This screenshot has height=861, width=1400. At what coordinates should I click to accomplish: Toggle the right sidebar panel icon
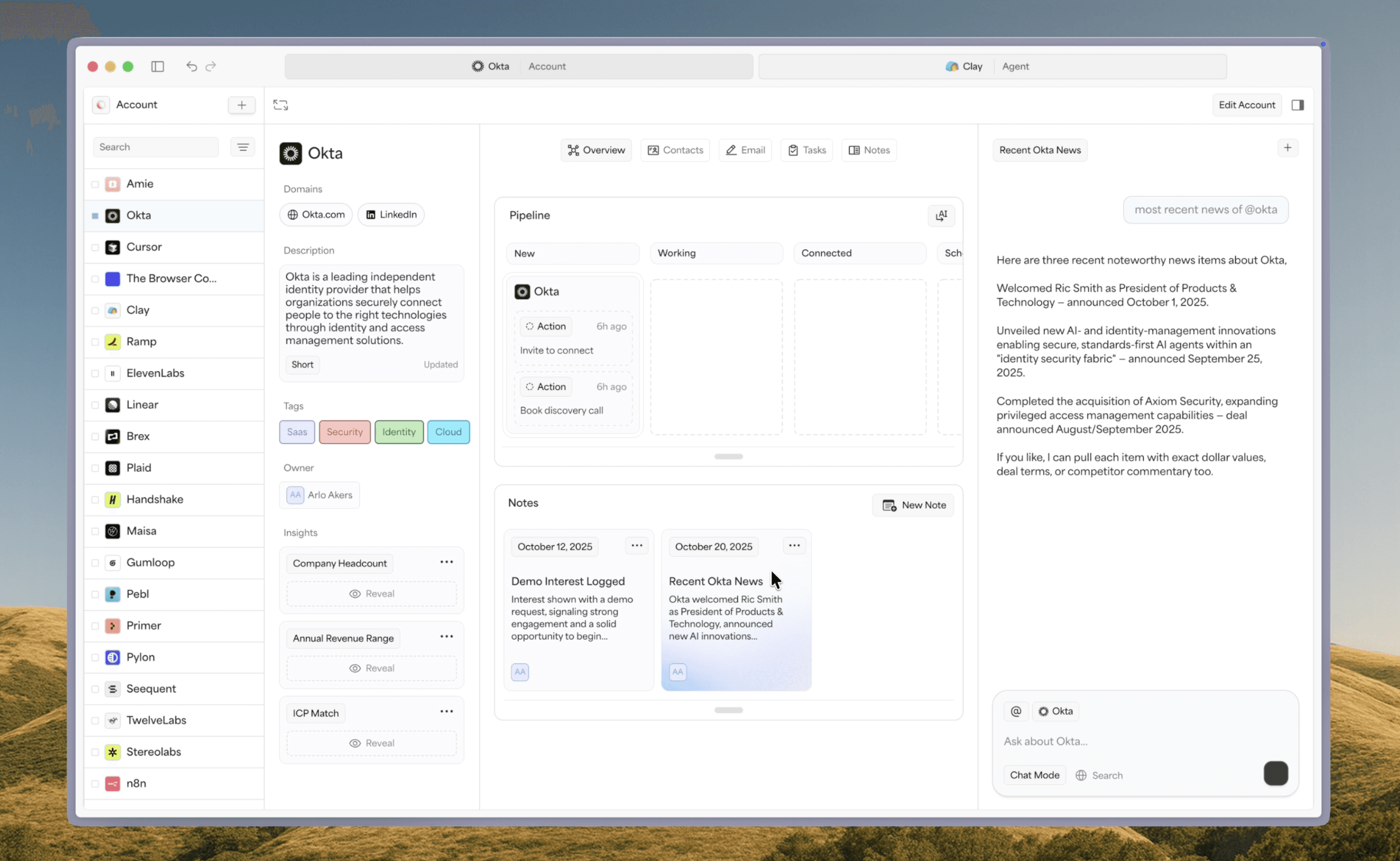pos(1297,105)
